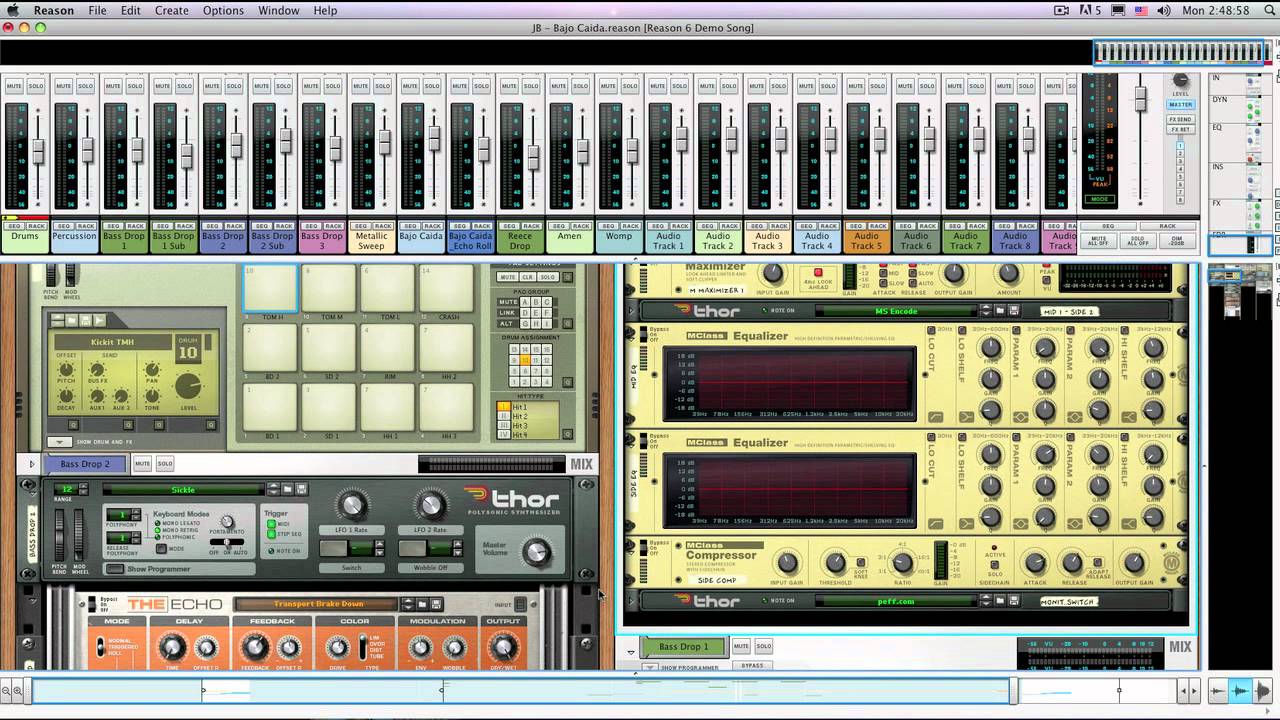Trigger the HH 3 drum pad
The width and height of the screenshot is (1280, 720).
coord(448,408)
